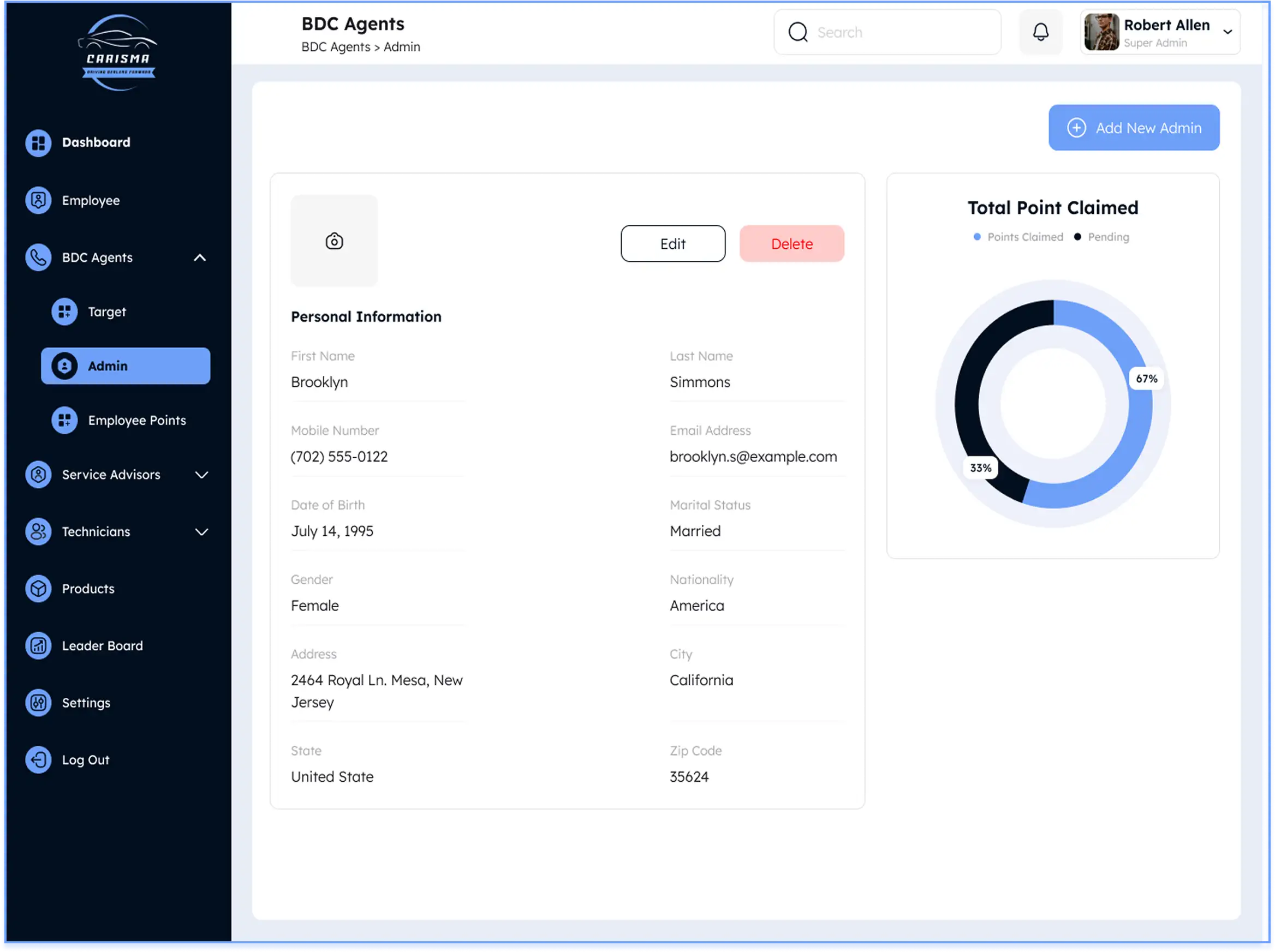
Task: Click the Leader Board chart icon
Action: [x=38, y=645]
